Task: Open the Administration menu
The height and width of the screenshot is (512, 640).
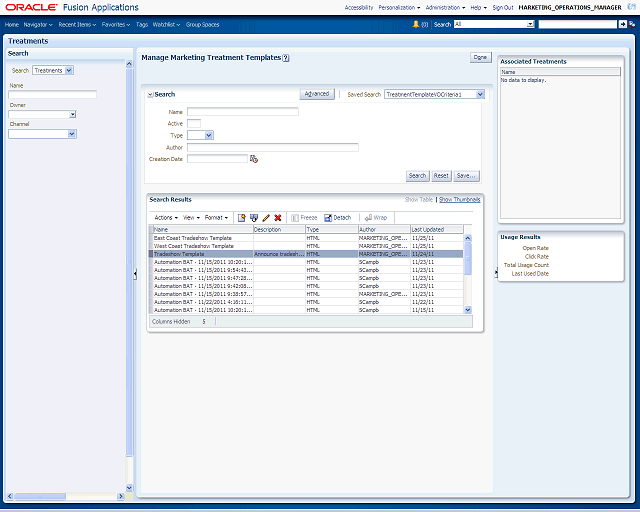Action: point(445,7)
